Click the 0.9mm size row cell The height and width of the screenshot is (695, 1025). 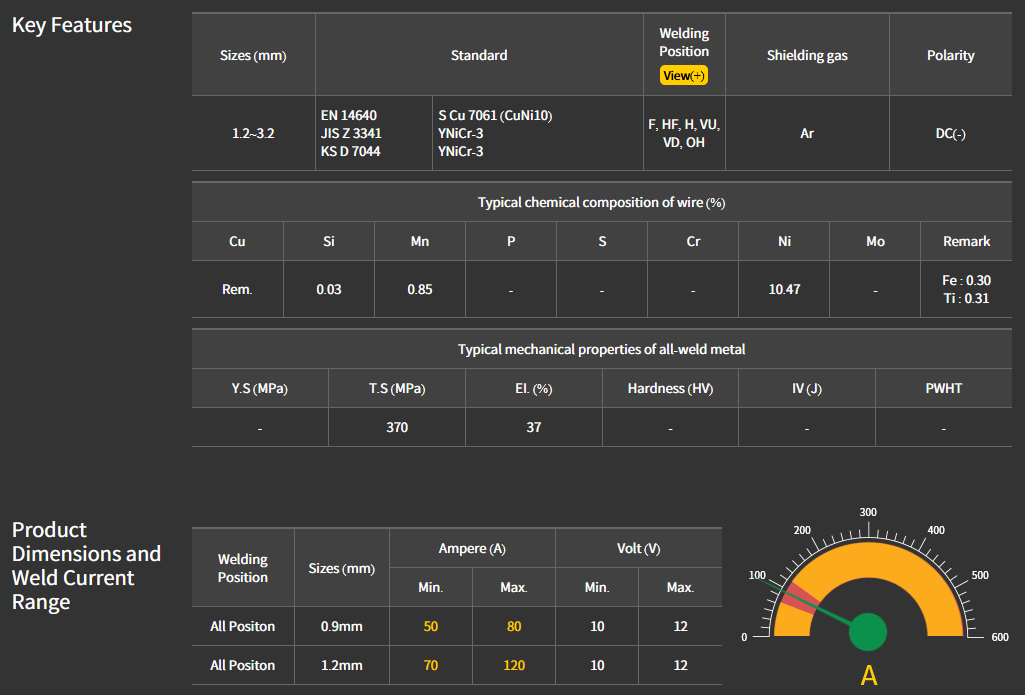point(341,626)
